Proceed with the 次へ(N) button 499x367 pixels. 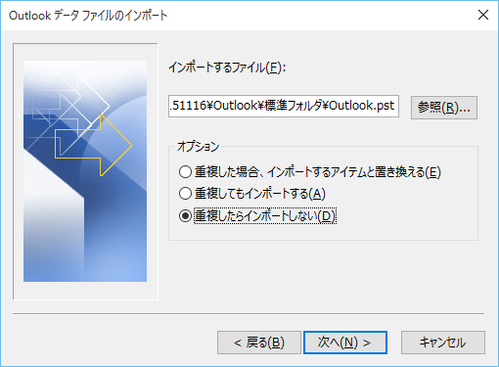pos(345,342)
